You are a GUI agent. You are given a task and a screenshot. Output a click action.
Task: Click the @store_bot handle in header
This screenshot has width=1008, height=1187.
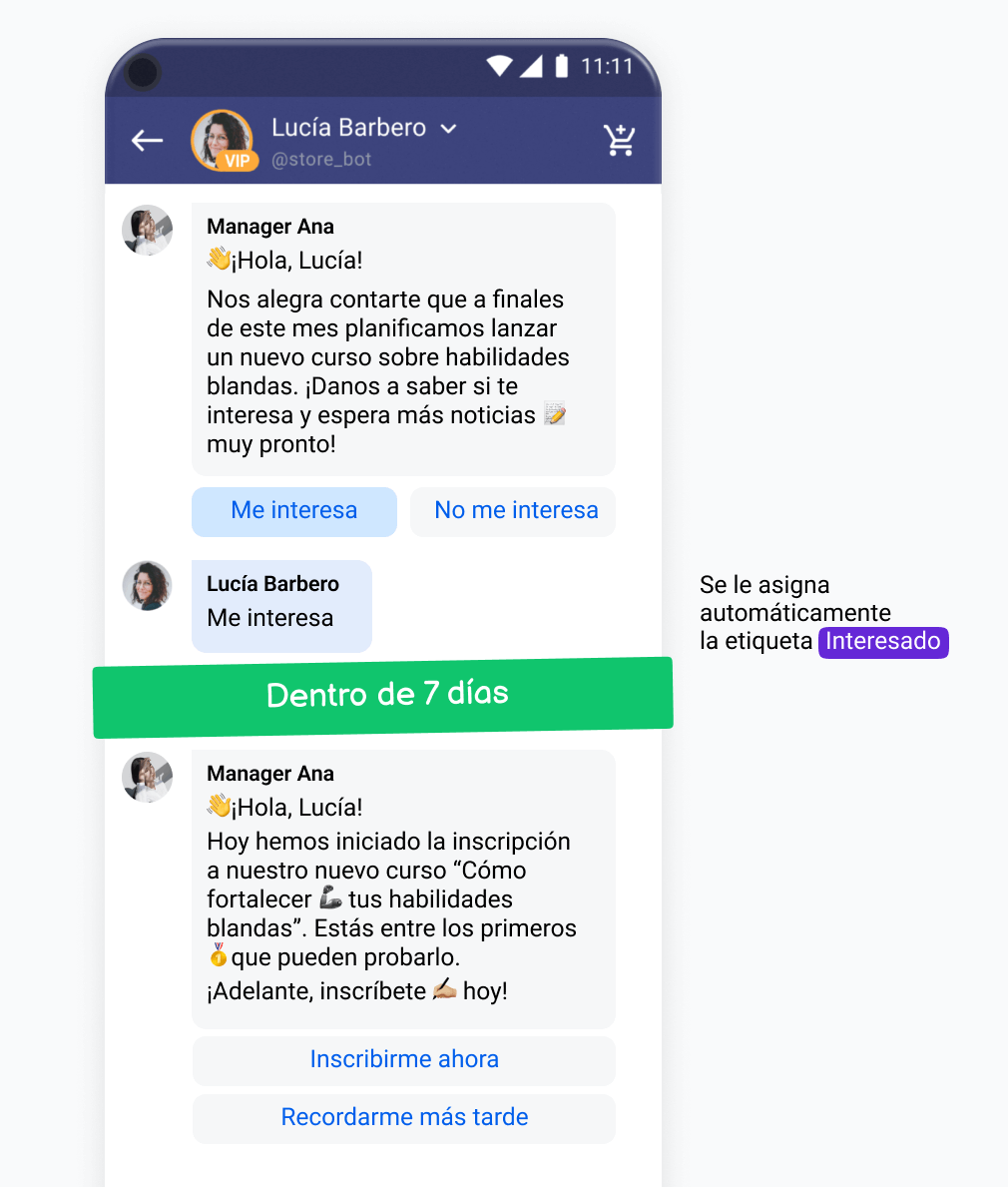321,160
